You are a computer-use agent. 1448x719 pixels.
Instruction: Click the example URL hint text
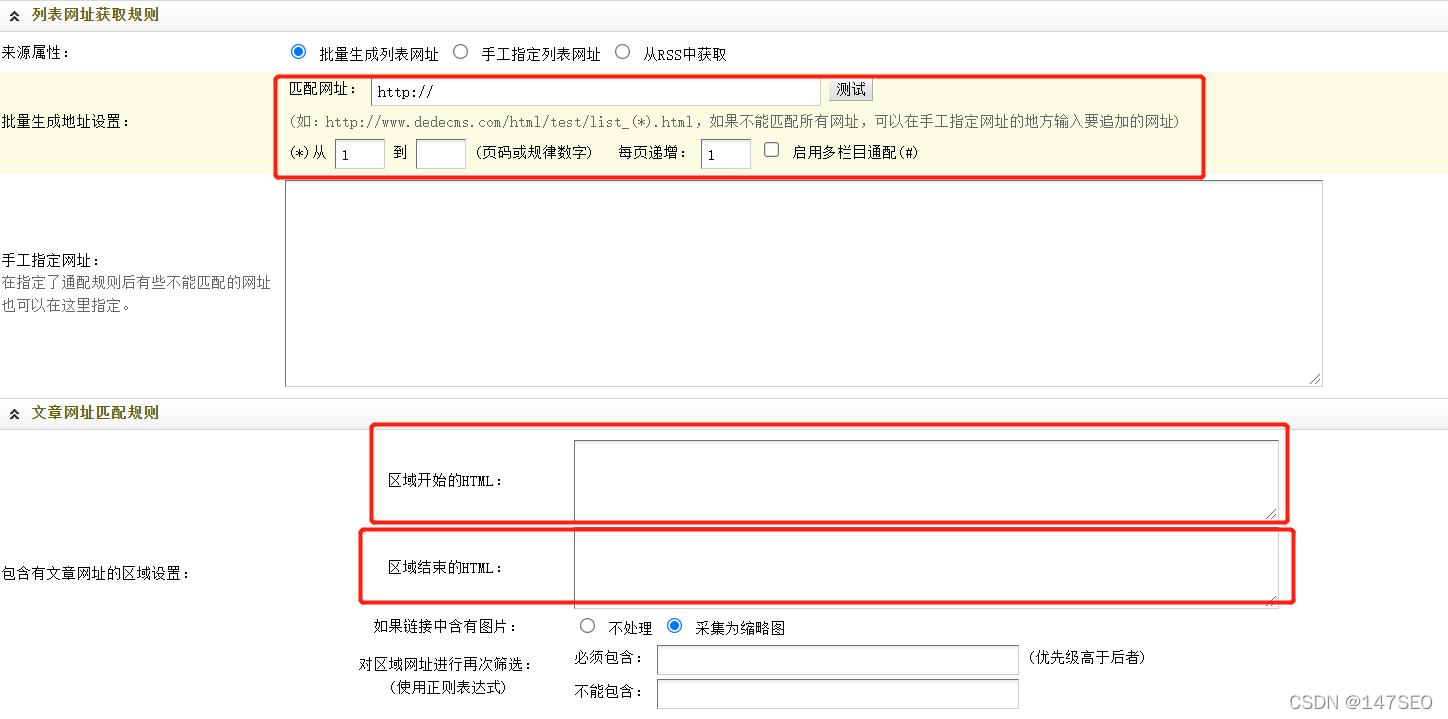(x=735, y=122)
